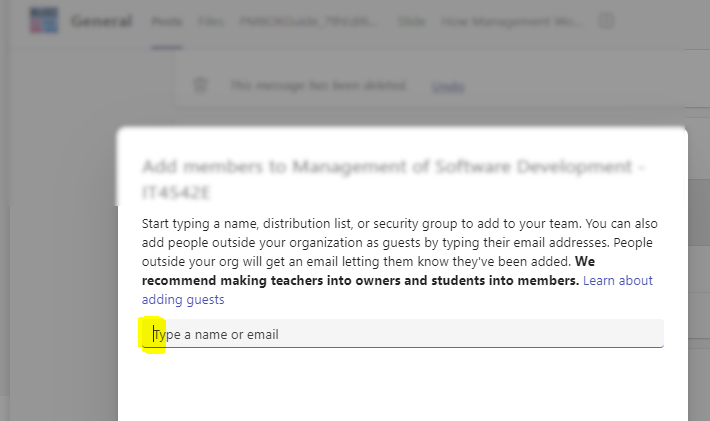This screenshot has height=421, width=710.
Task: Click the 'Add members to Management of Software Development' title
Action: pos(393,179)
